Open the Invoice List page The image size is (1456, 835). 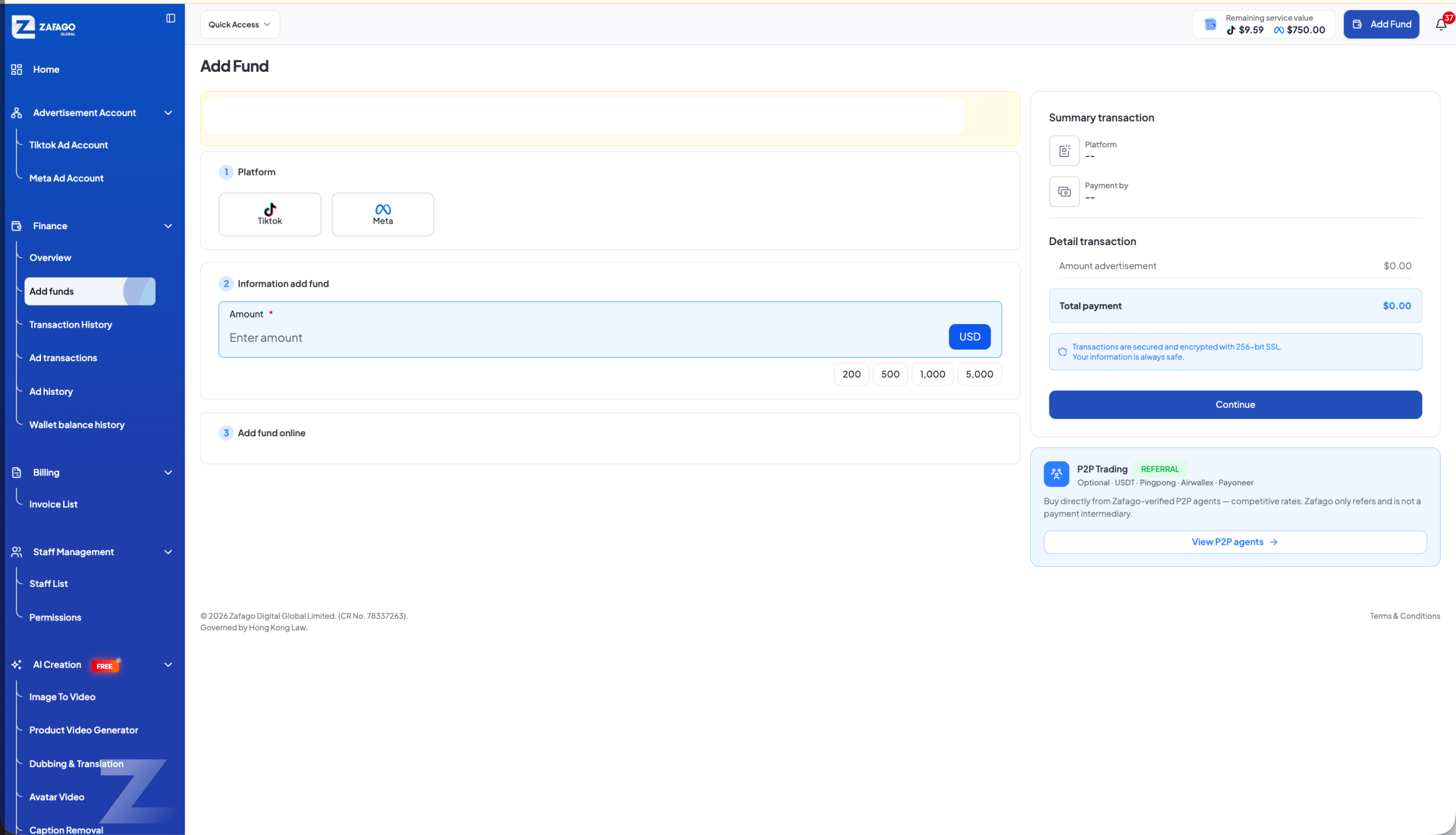click(x=53, y=504)
